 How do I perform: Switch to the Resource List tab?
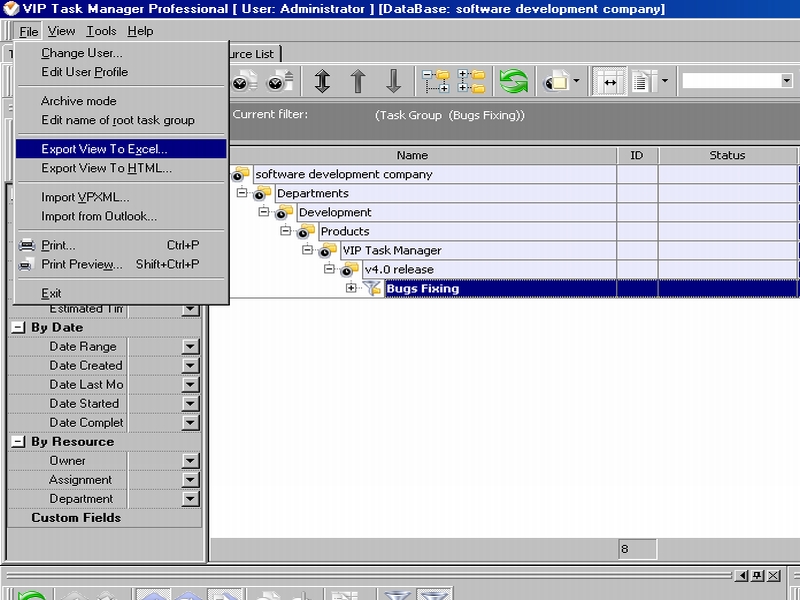click(254, 54)
